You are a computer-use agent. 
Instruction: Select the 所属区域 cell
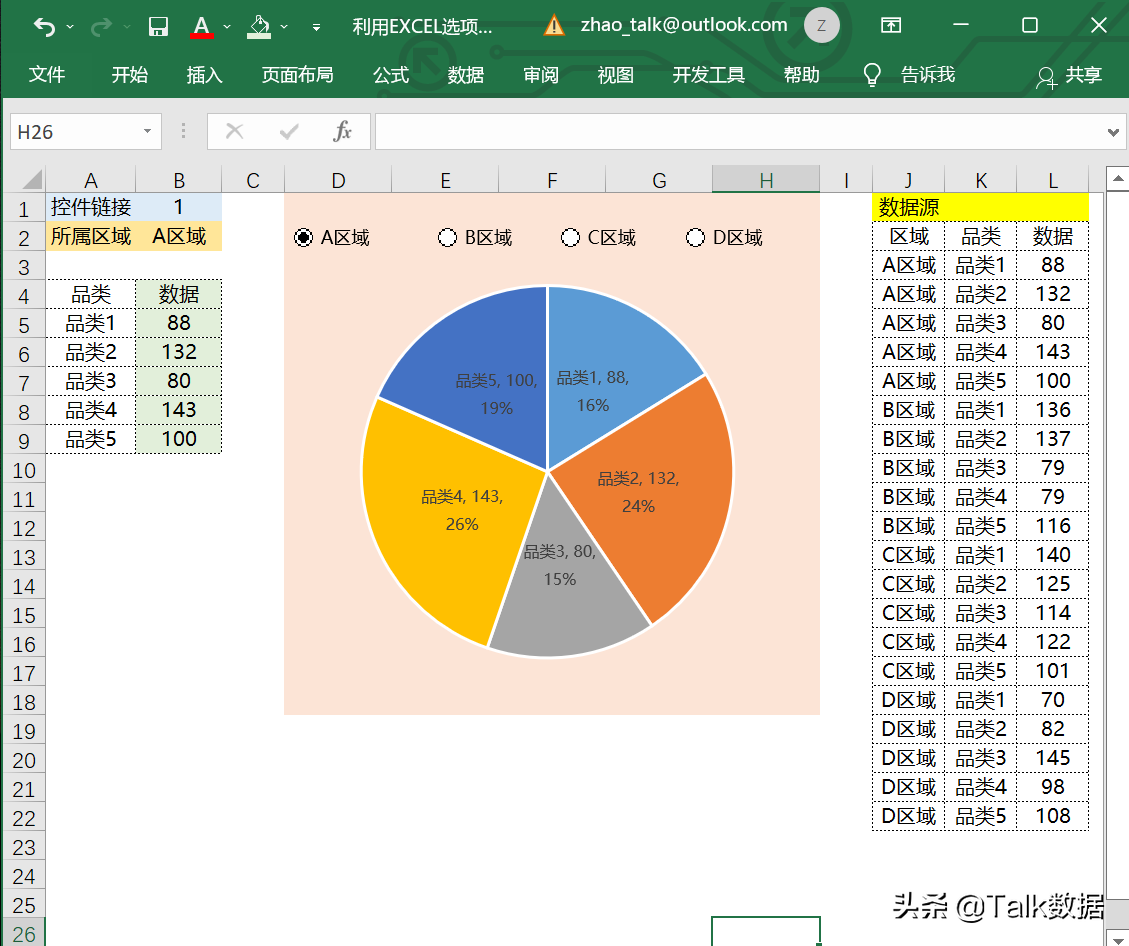(x=91, y=236)
